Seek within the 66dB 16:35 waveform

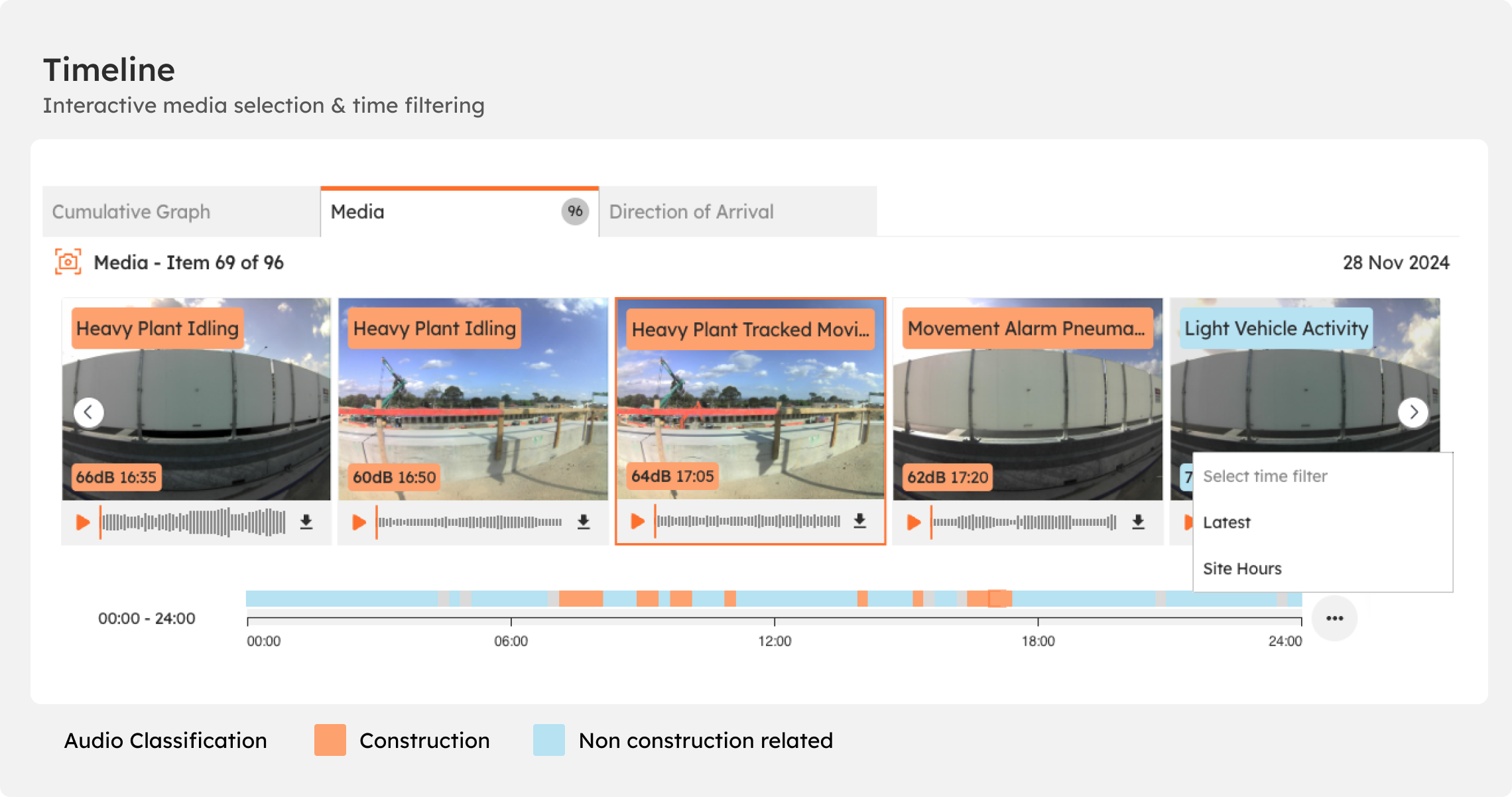tap(194, 522)
